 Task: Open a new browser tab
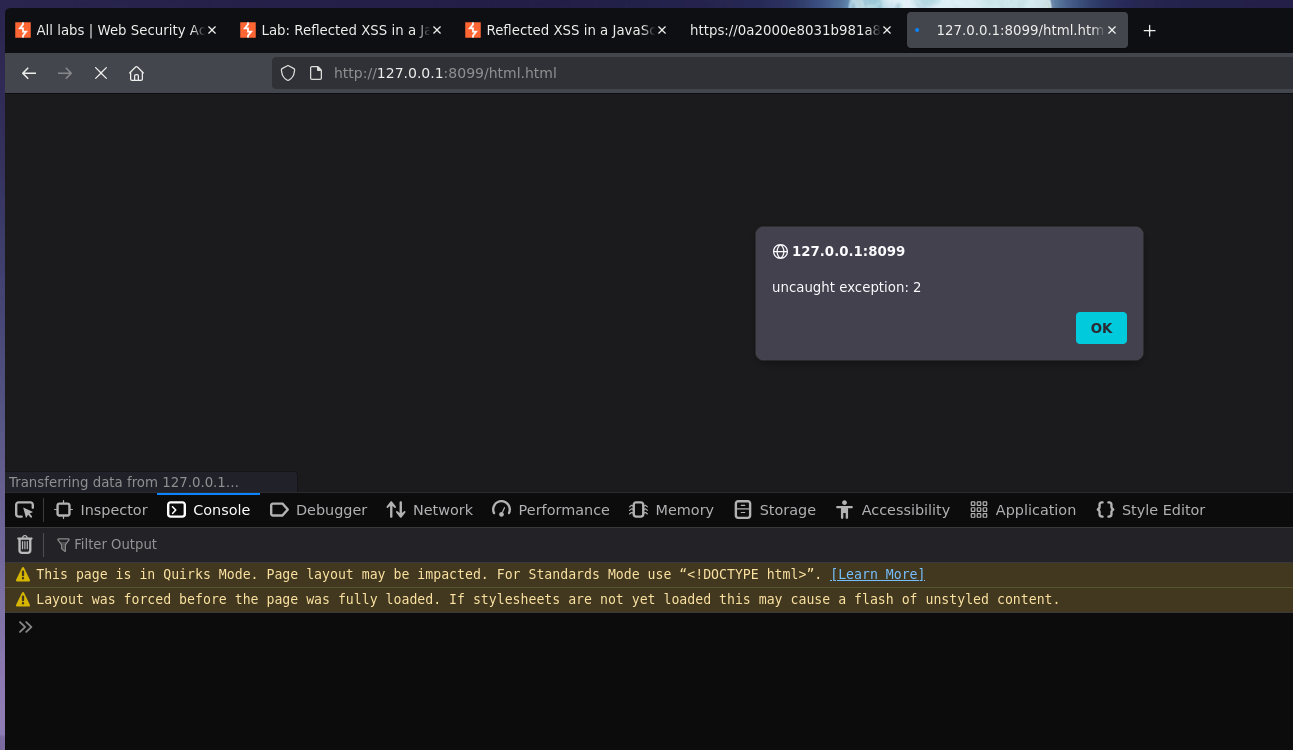[1149, 30]
